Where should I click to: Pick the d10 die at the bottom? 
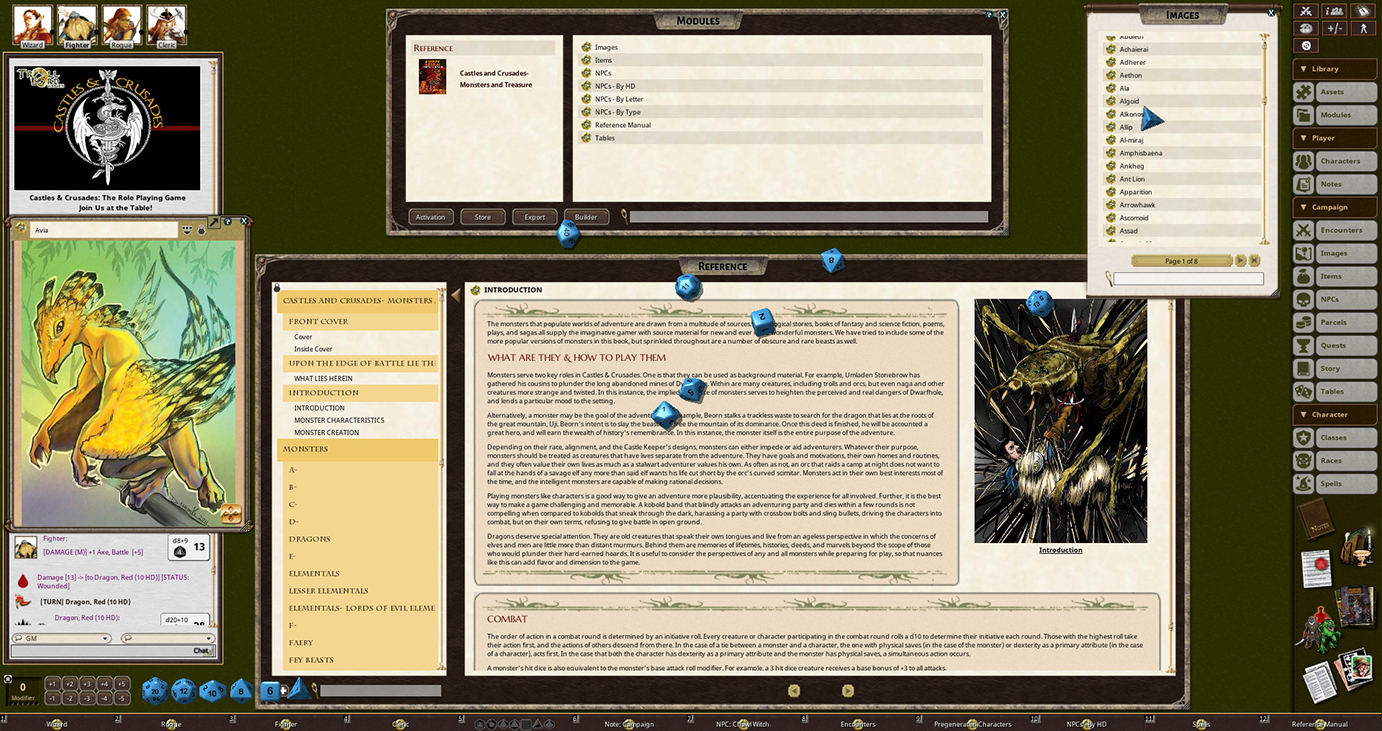pyautogui.click(x=212, y=691)
